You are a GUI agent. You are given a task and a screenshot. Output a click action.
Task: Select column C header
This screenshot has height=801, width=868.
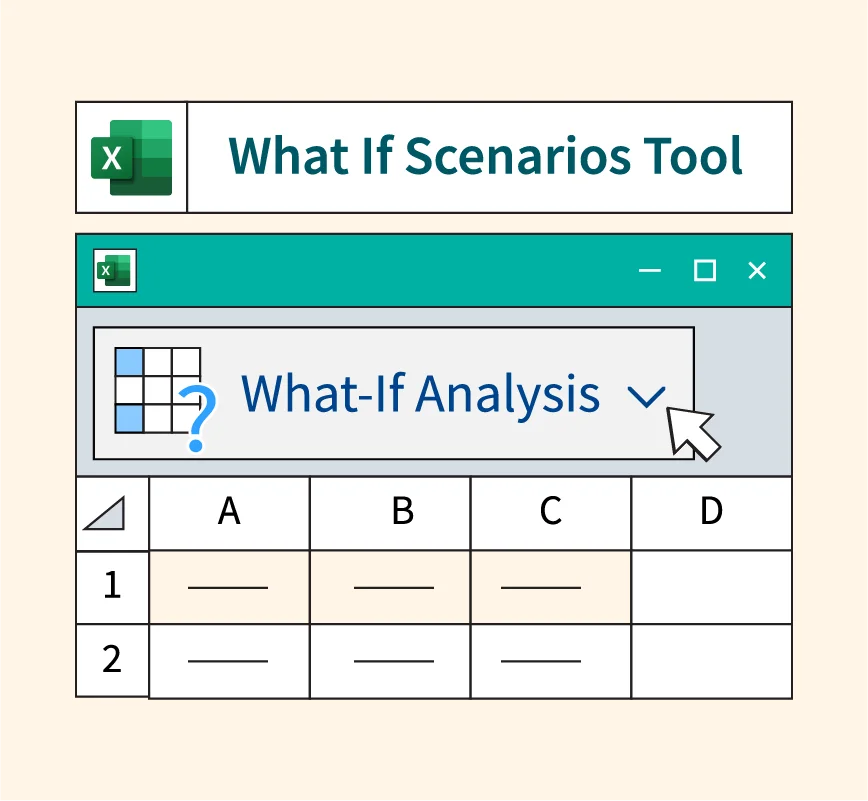[550, 512]
